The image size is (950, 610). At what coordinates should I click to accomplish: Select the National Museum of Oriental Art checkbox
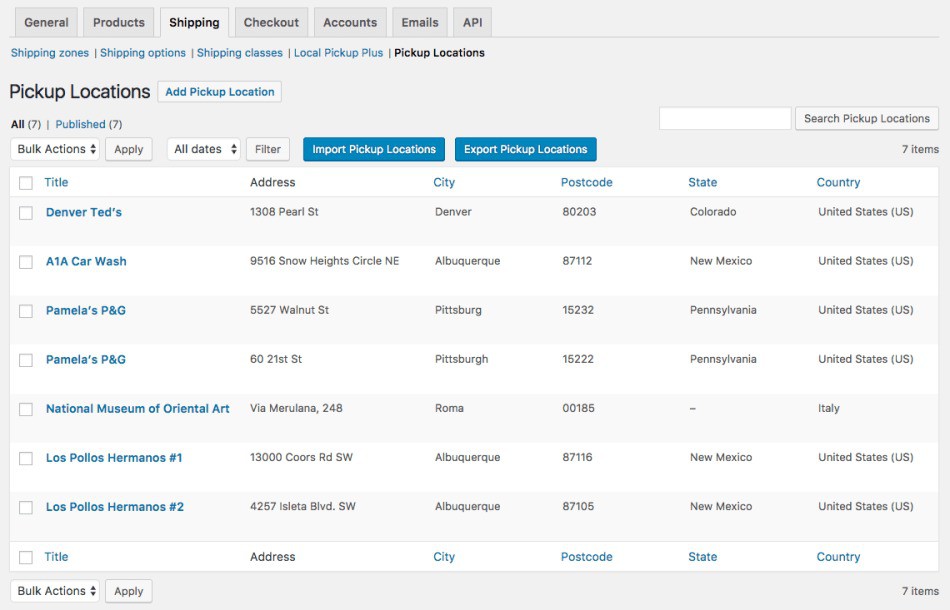tap(26, 409)
